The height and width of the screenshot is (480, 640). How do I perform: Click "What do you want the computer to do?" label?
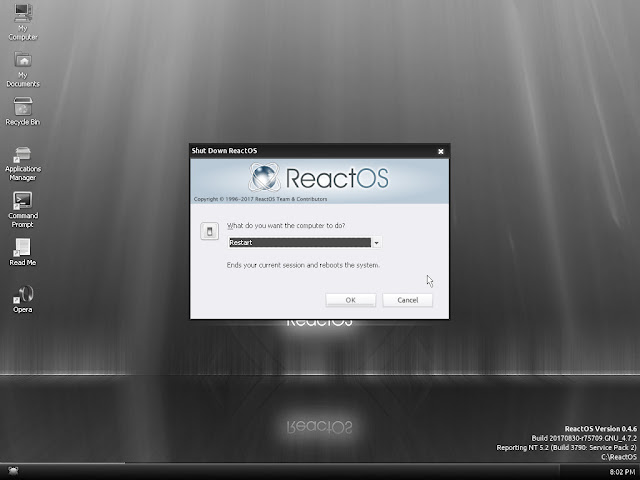point(286,226)
